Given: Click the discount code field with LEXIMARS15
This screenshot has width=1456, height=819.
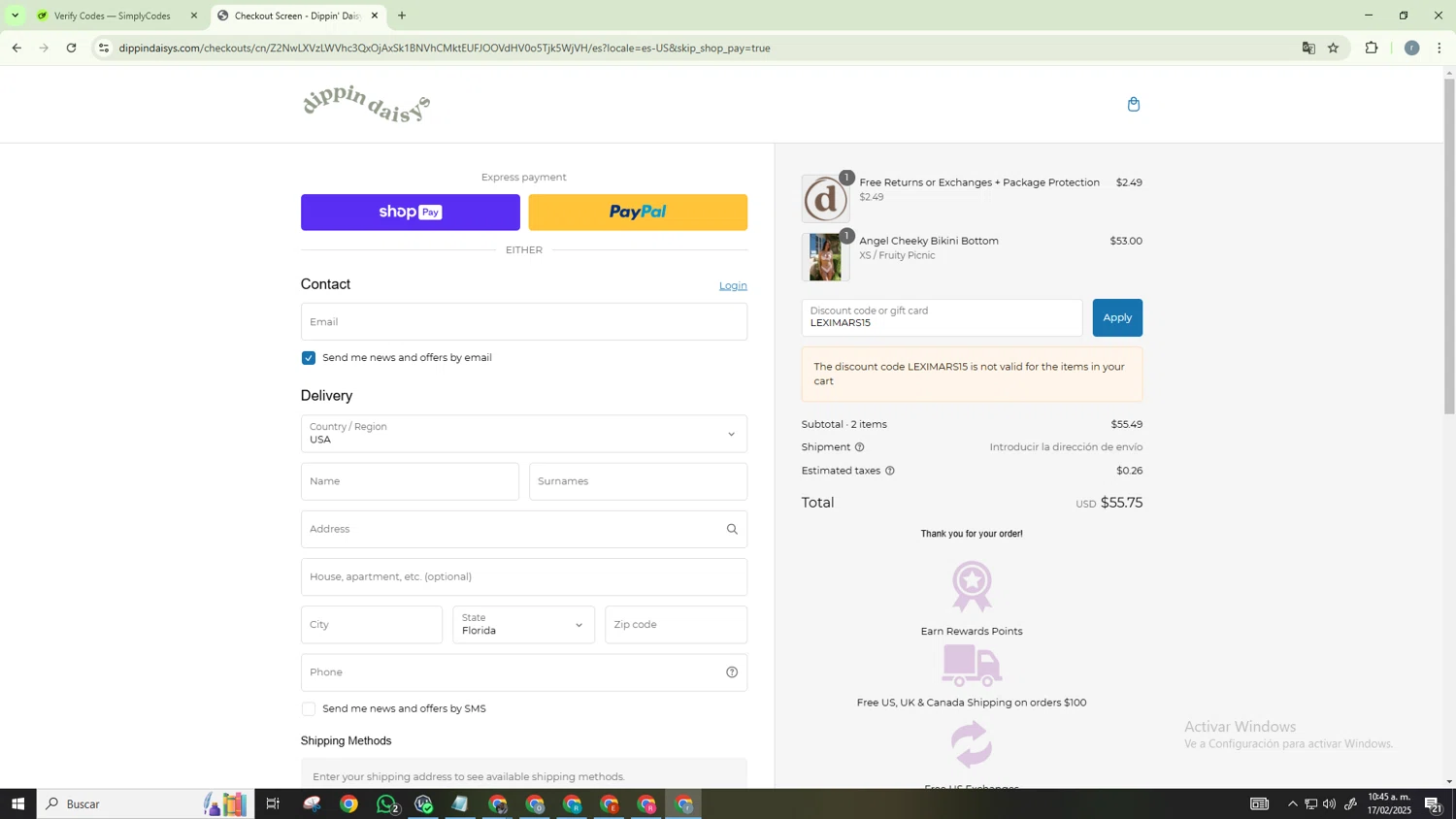Looking at the screenshot, I should (x=942, y=317).
